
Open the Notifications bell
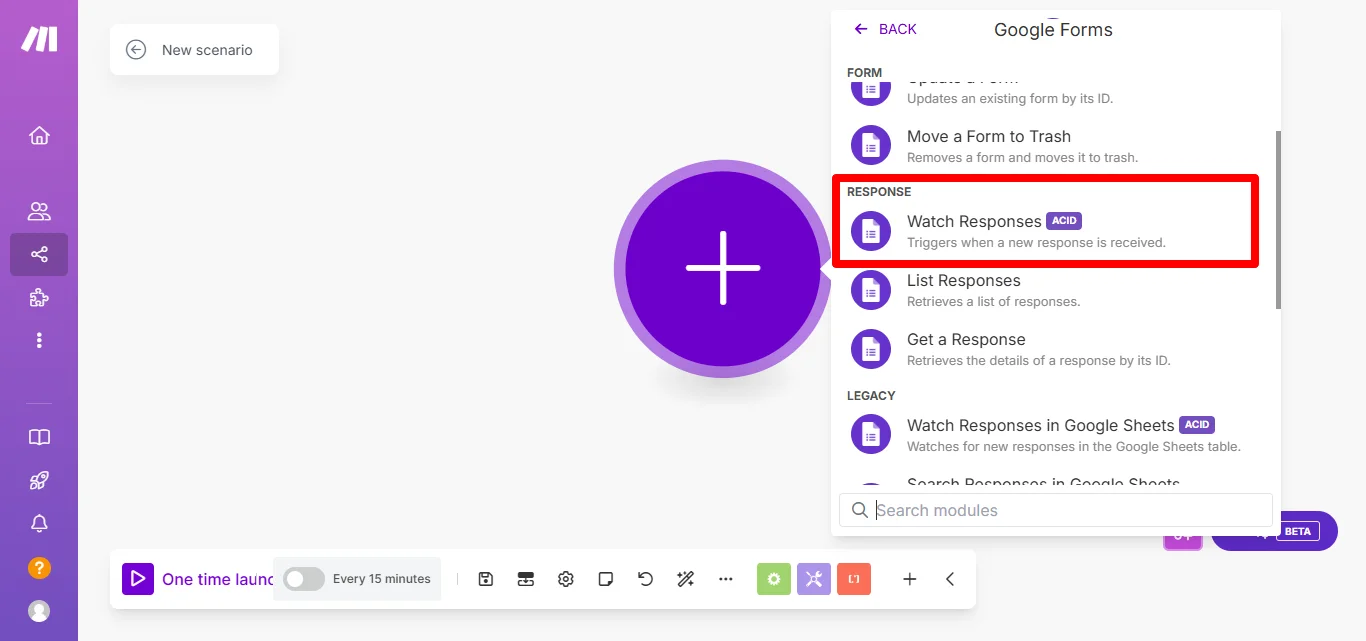pyautogui.click(x=39, y=523)
